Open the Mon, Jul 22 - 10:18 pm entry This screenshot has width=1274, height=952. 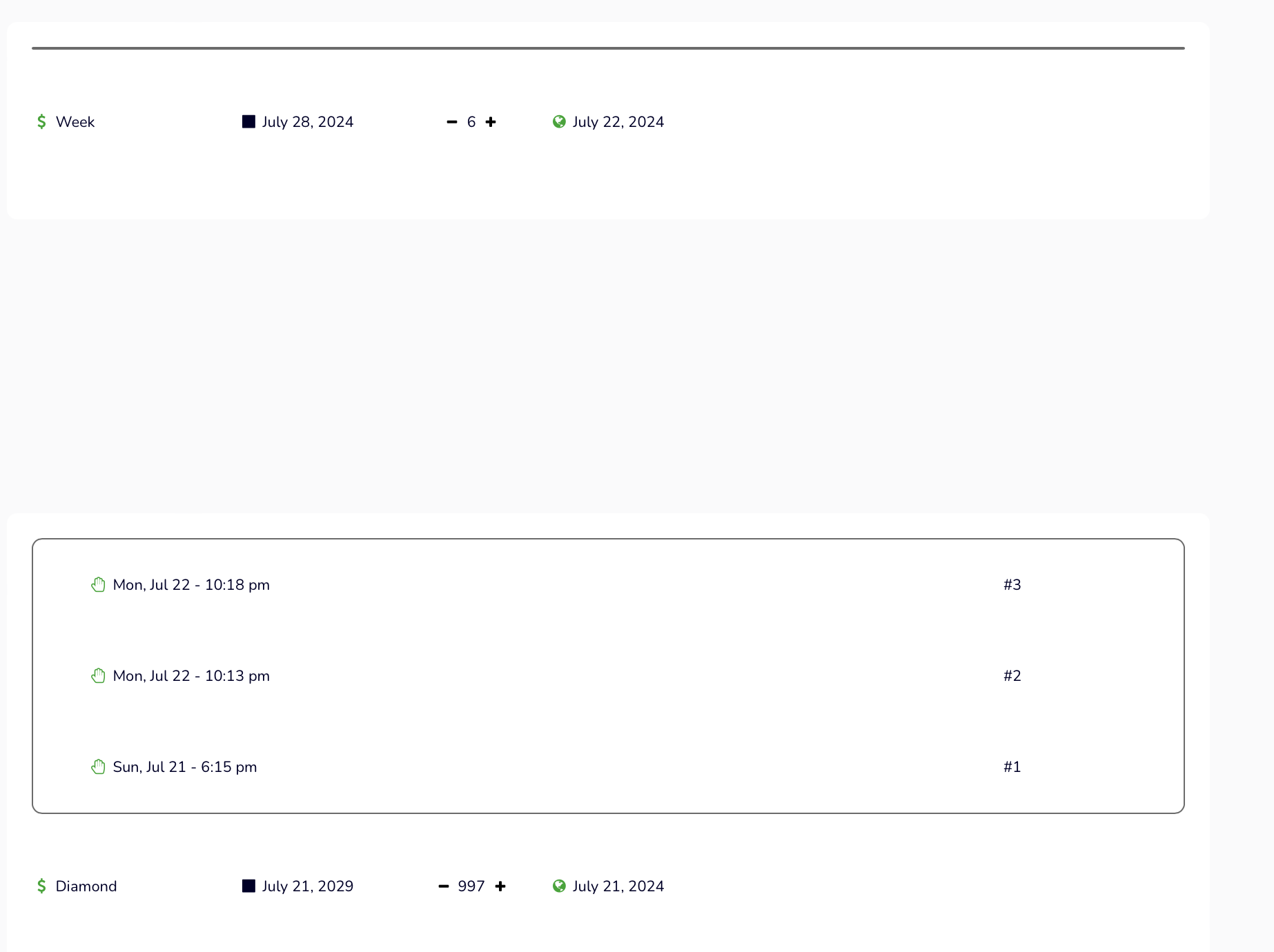point(191,585)
